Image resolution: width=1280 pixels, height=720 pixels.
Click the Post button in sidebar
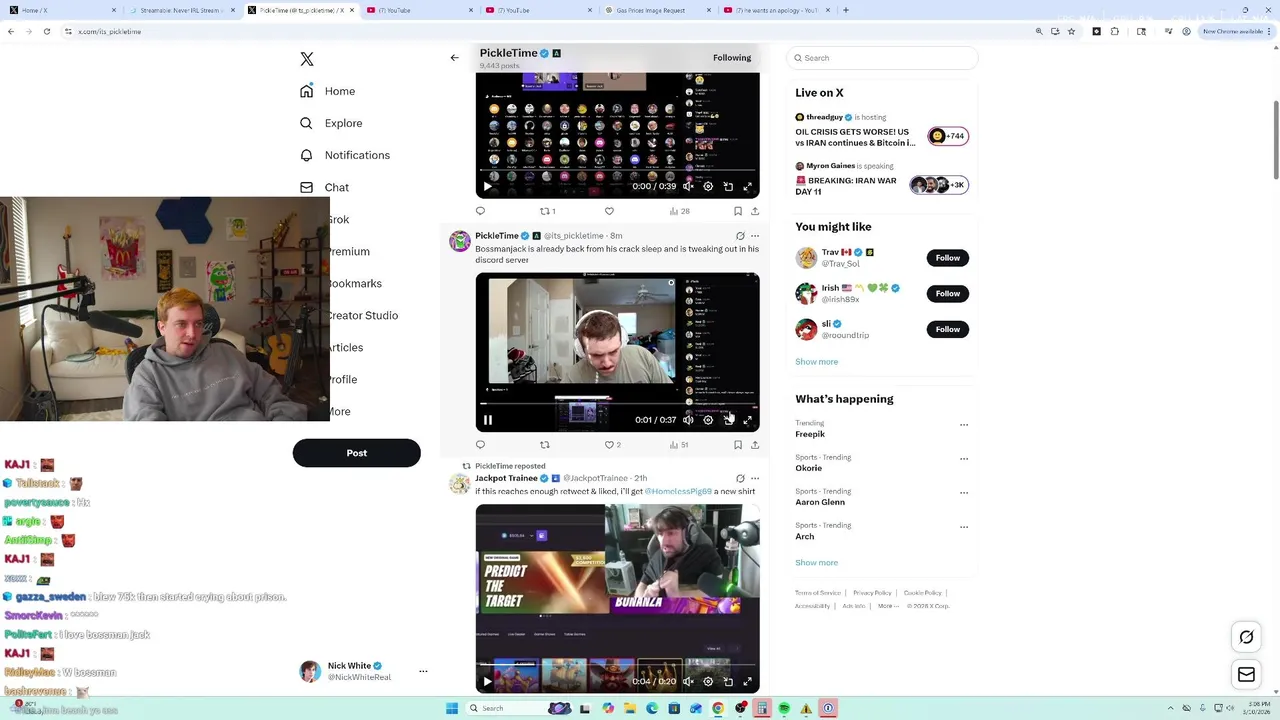pos(356,453)
